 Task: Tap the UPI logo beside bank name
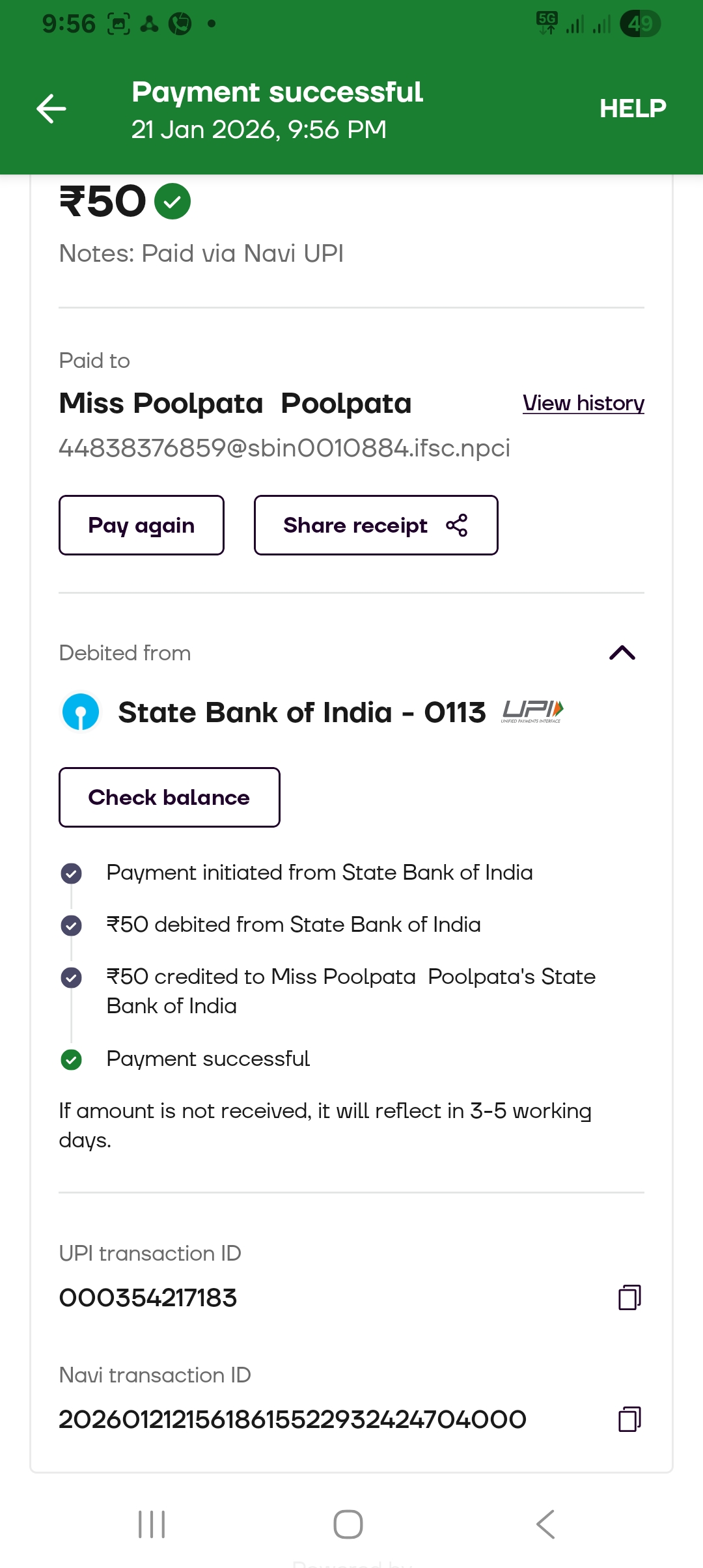tap(532, 711)
